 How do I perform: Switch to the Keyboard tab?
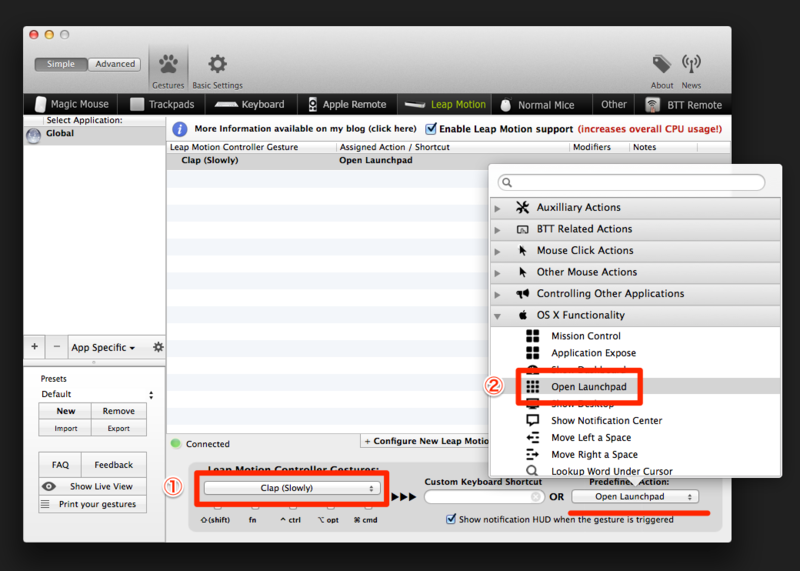point(250,104)
